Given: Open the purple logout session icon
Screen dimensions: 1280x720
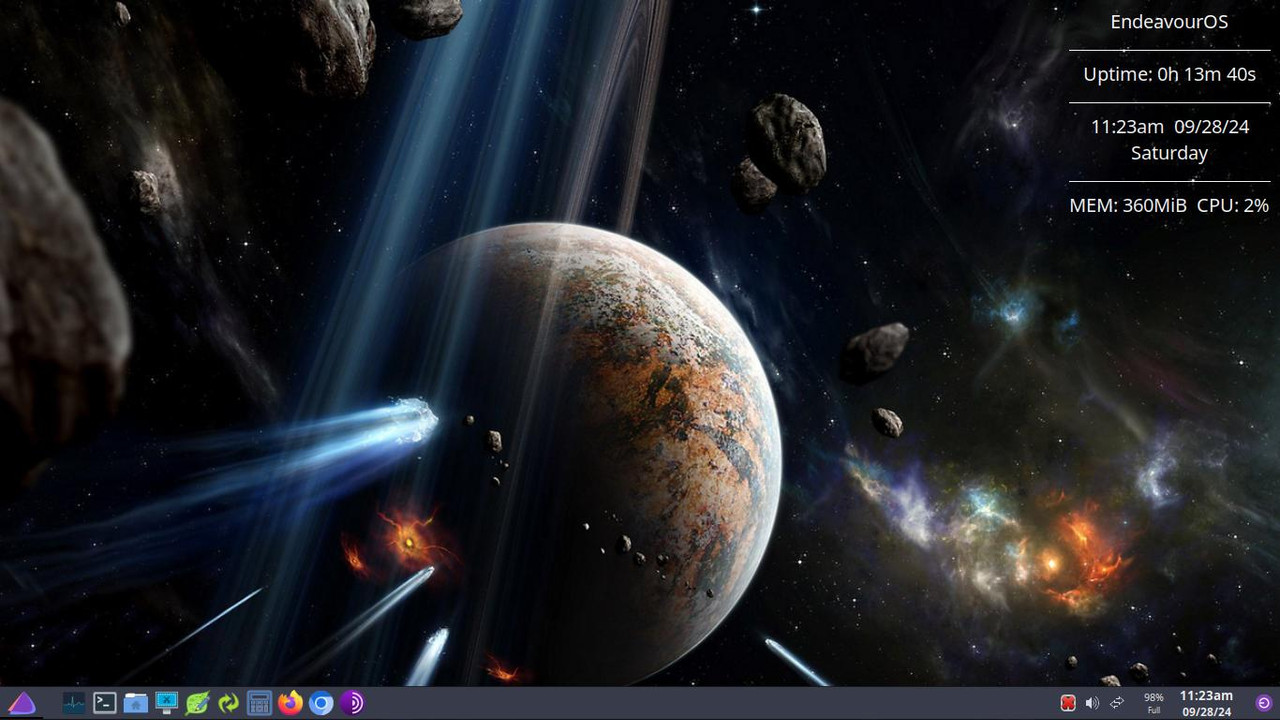Looking at the screenshot, I should tap(1264, 703).
